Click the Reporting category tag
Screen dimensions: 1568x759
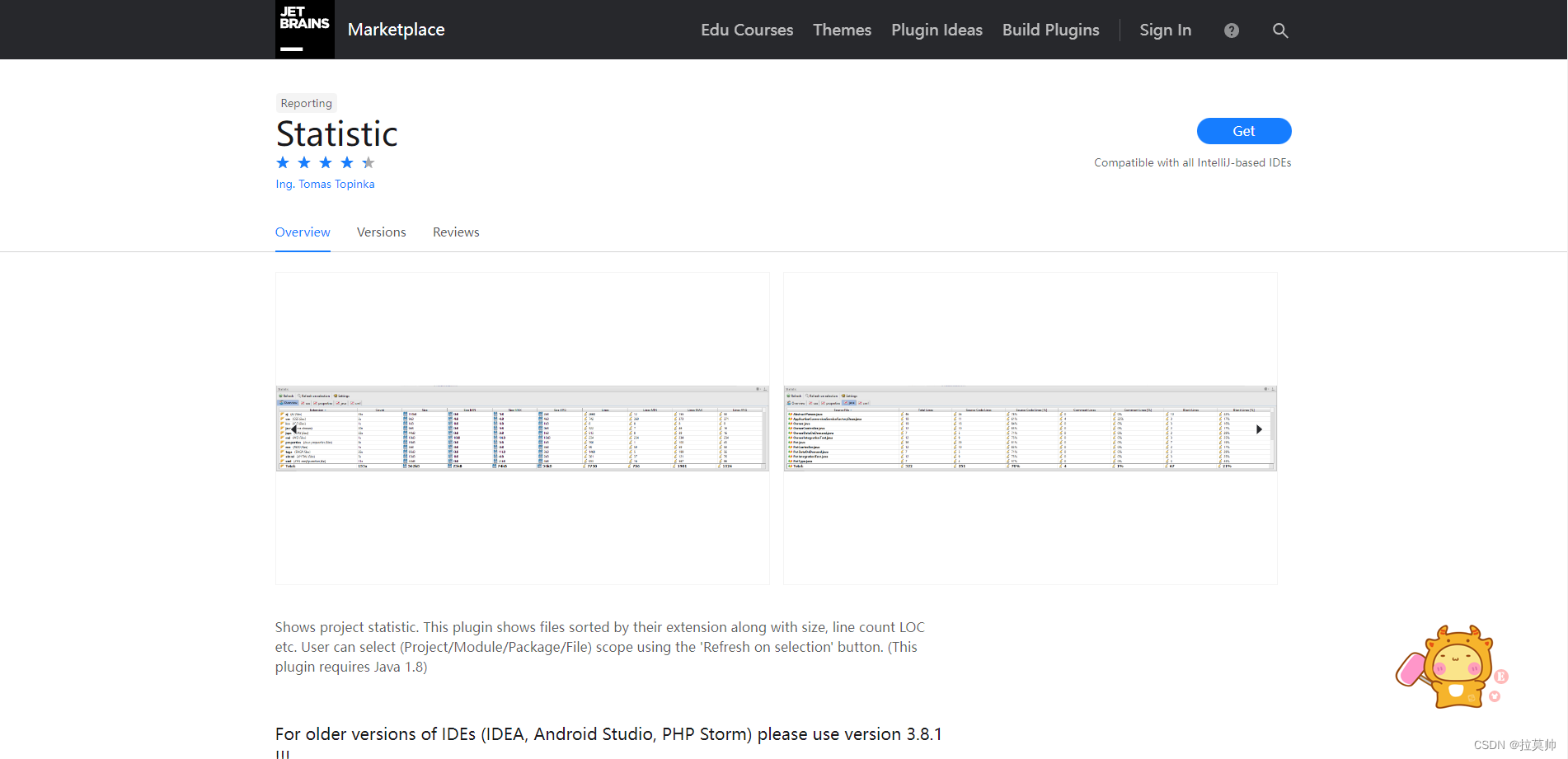[306, 103]
